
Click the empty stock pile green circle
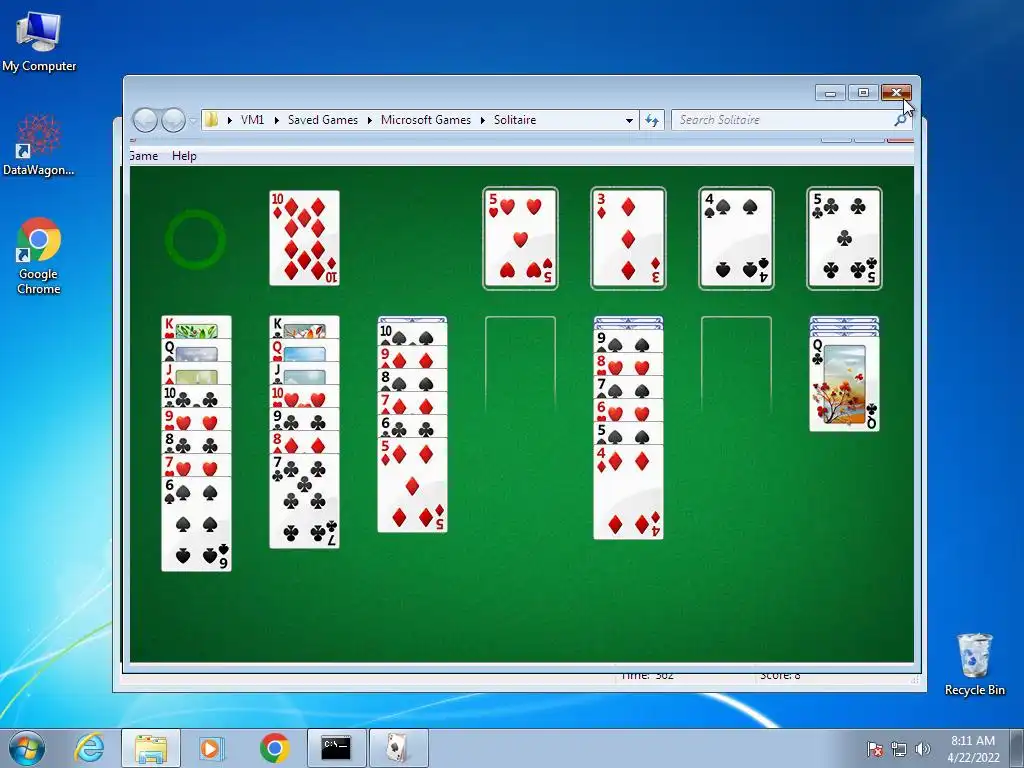(x=195, y=239)
